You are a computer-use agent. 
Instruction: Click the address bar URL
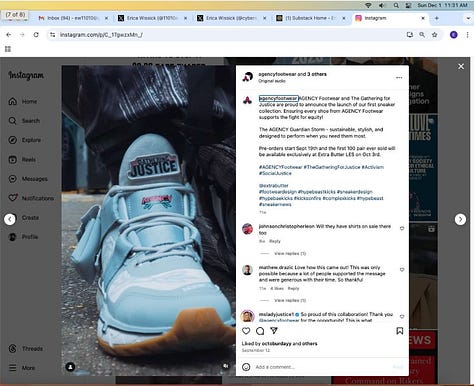point(101,35)
